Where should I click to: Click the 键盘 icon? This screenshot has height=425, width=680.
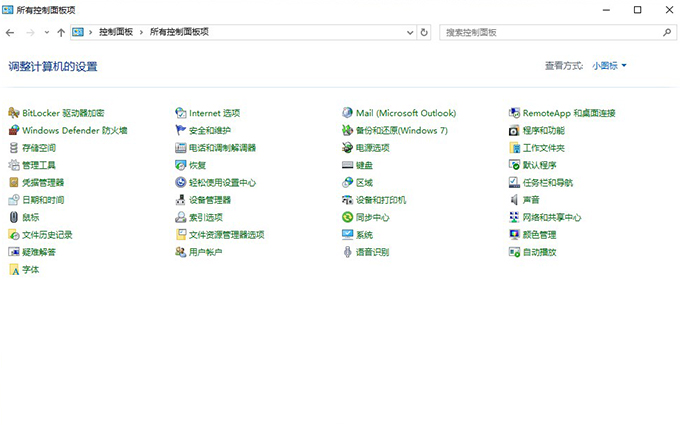pos(347,165)
